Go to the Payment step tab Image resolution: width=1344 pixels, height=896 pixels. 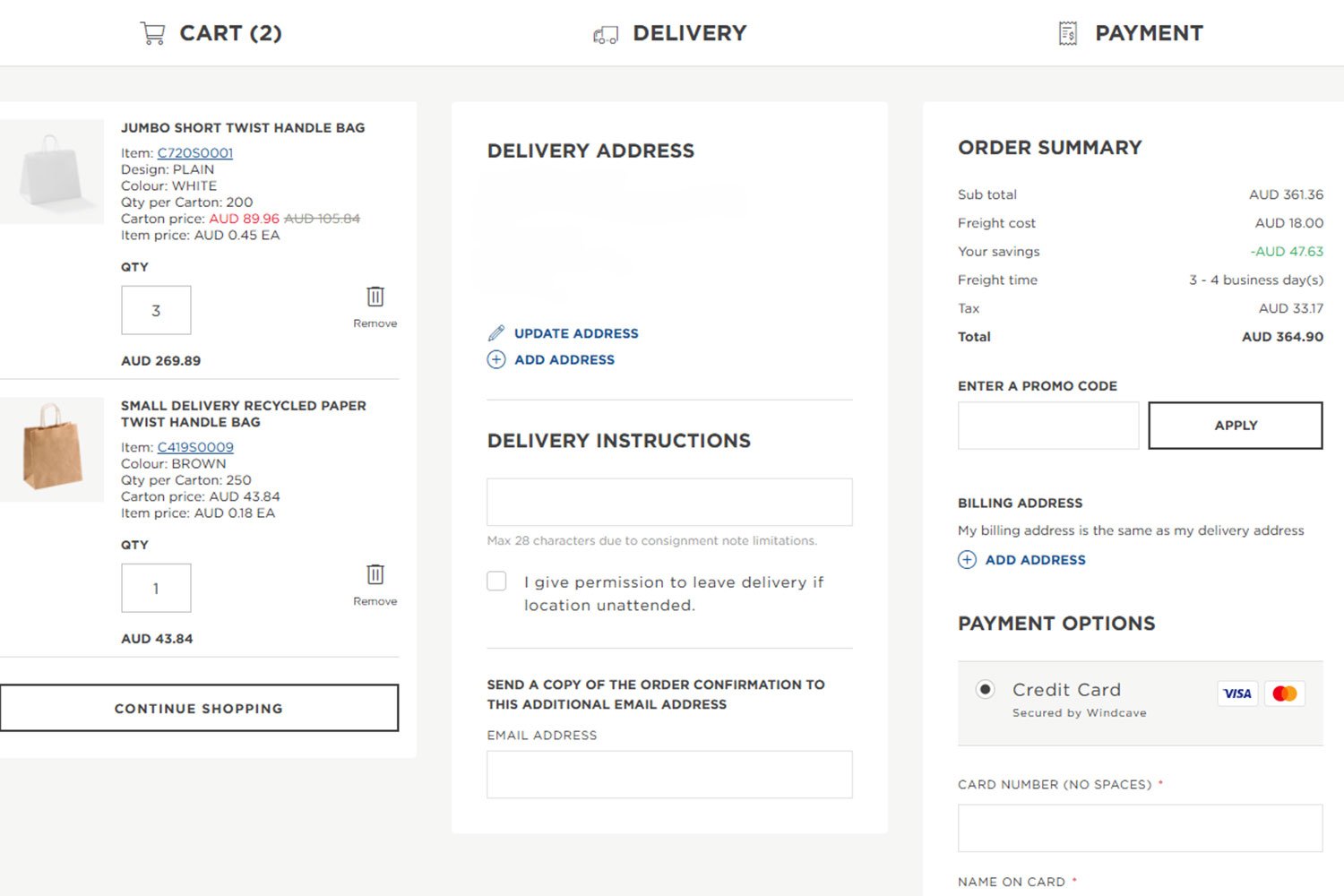(1148, 33)
